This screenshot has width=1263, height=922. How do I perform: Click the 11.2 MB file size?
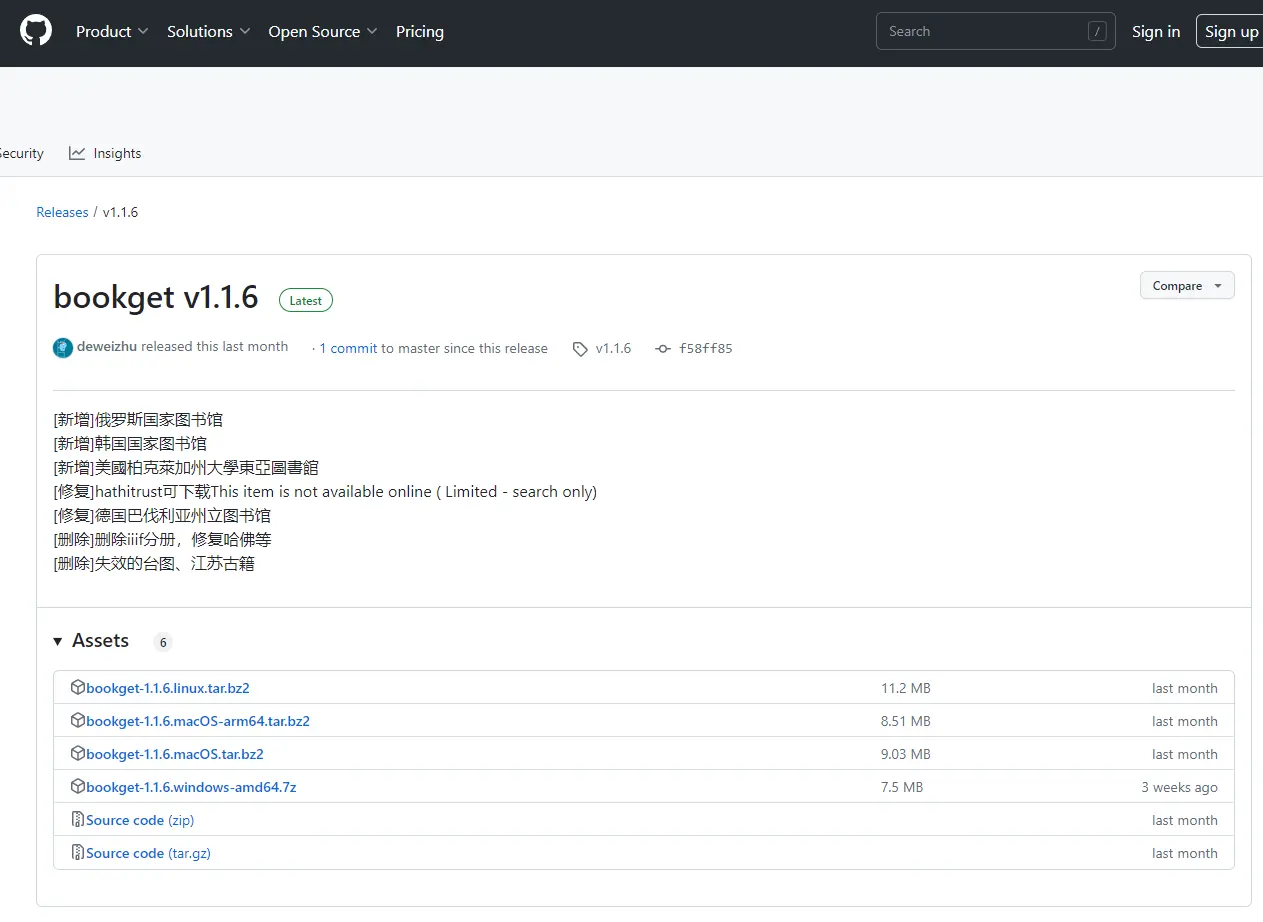click(x=906, y=688)
